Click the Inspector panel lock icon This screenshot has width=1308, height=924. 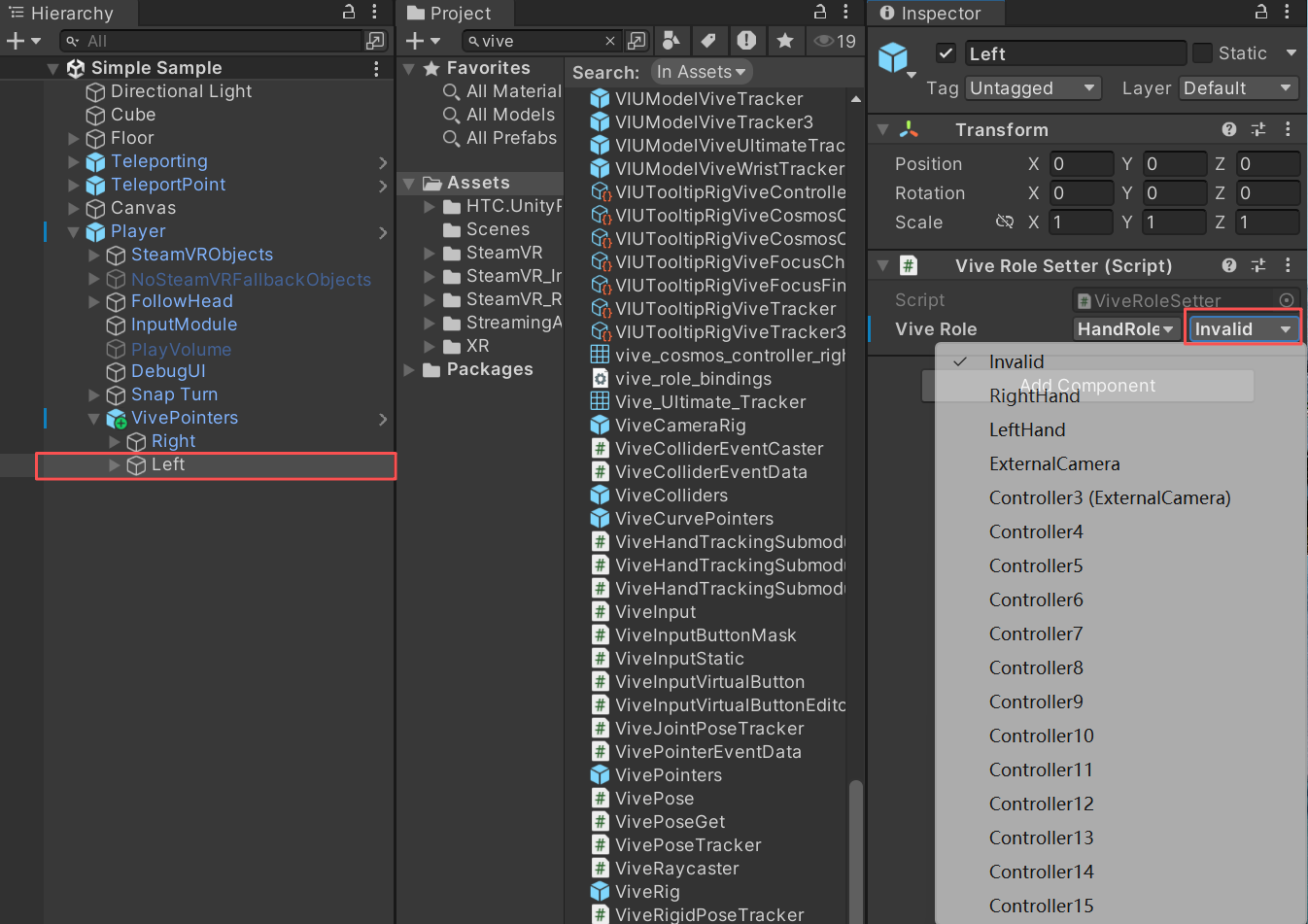click(x=1261, y=12)
